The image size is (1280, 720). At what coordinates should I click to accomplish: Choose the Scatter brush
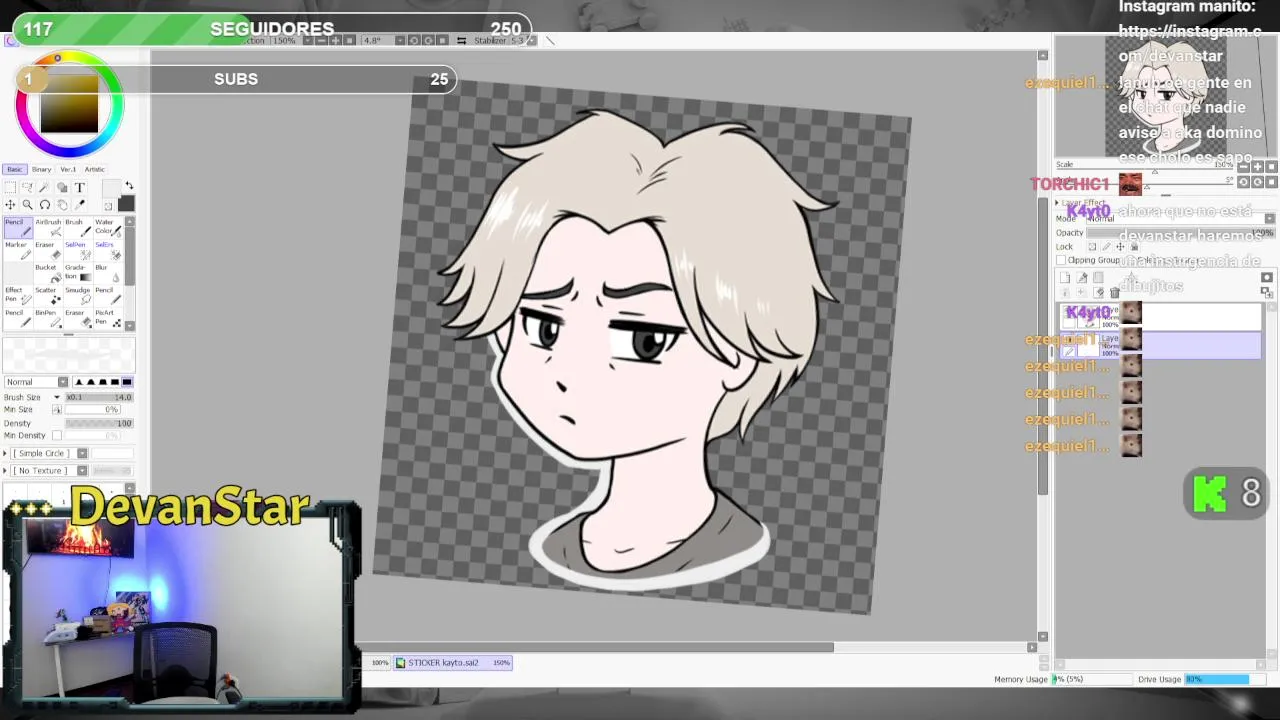[49, 296]
